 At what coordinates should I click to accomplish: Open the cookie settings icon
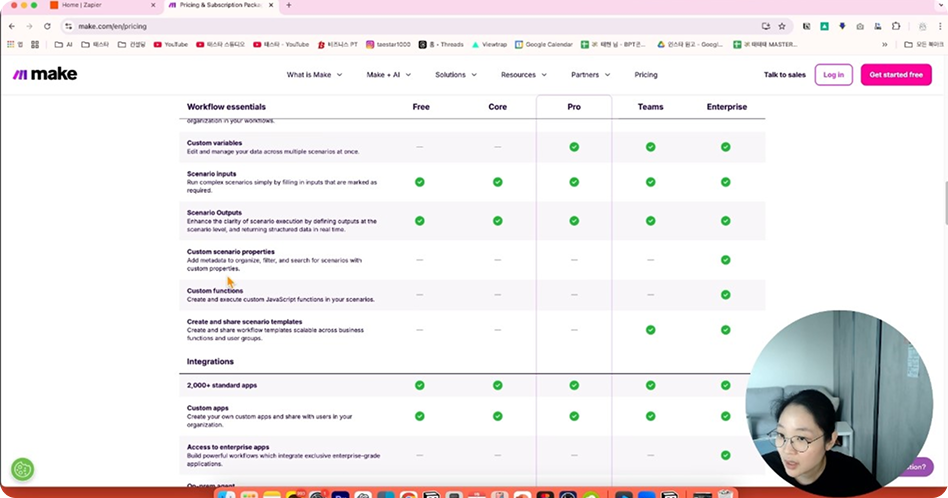click(22, 468)
